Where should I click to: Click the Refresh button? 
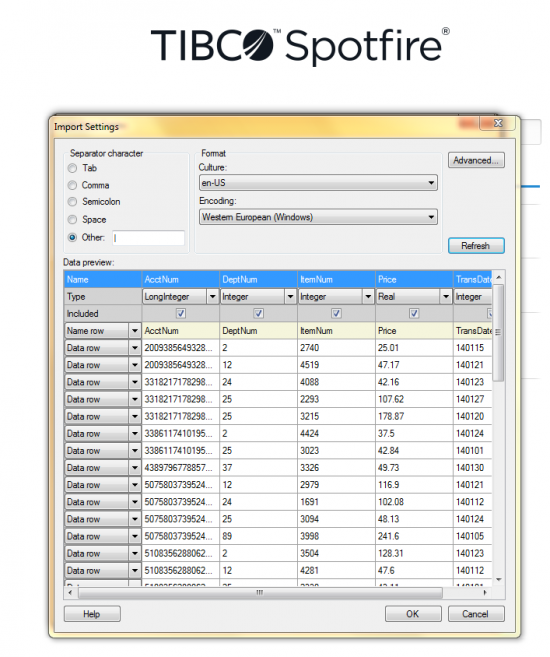tap(476, 246)
